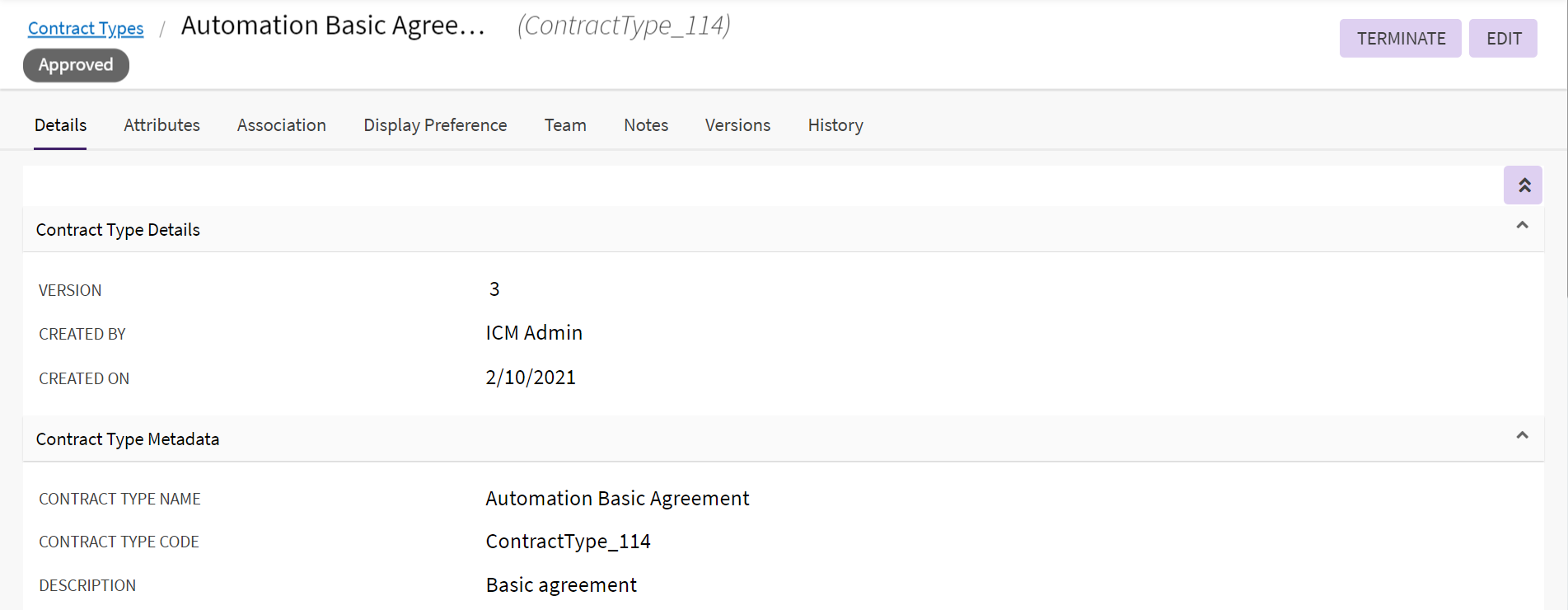Screen dimensions: 1568x610
Task: Collapse the Contract Type Metadata section
Action: click(x=1522, y=436)
